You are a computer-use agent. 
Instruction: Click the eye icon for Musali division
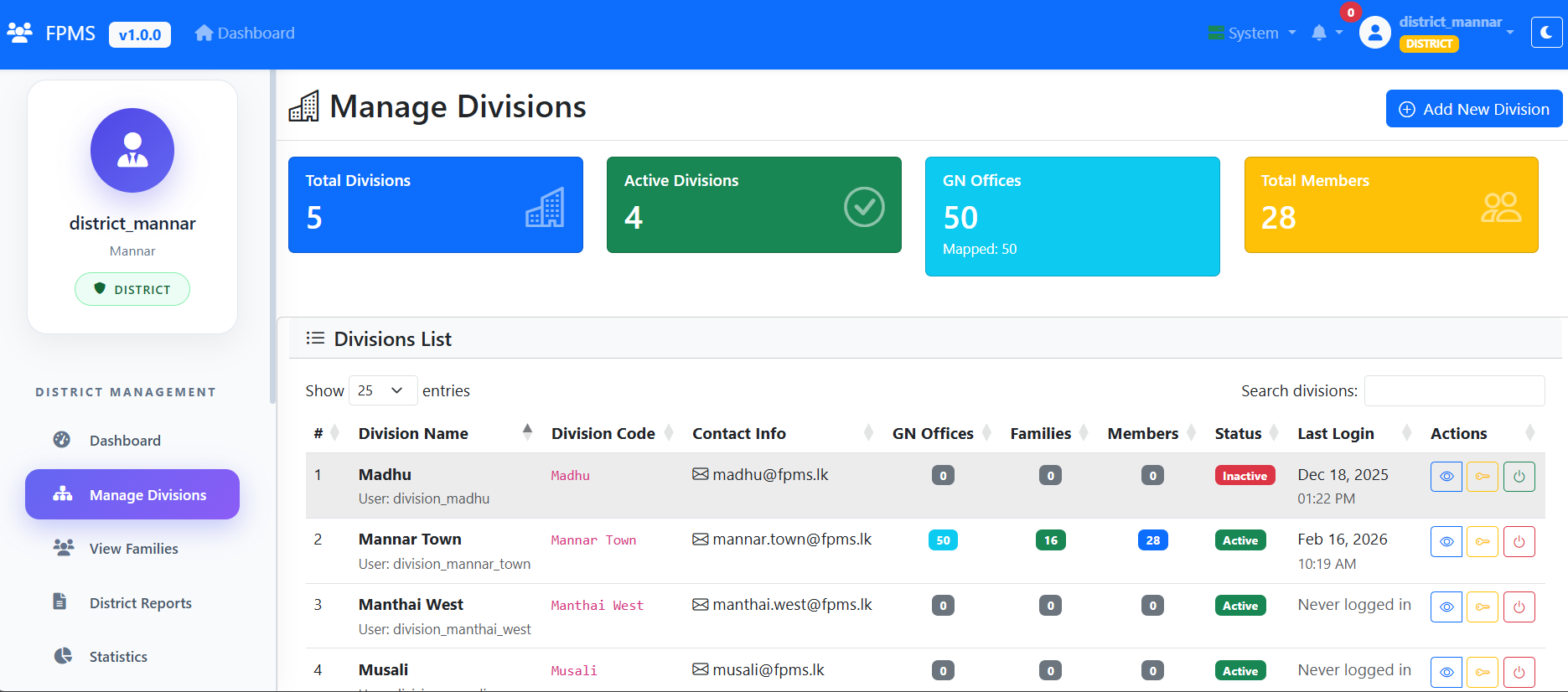1446,672
